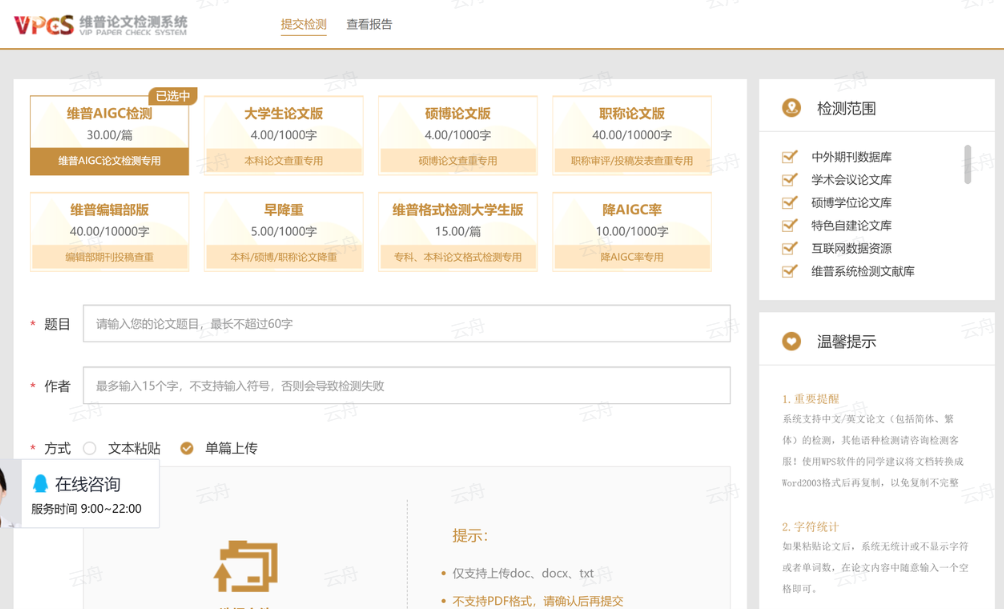The height and width of the screenshot is (609, 1004).
Task: Toggle the 中外期刊数据库 checkbox
Action: point(789,156)
